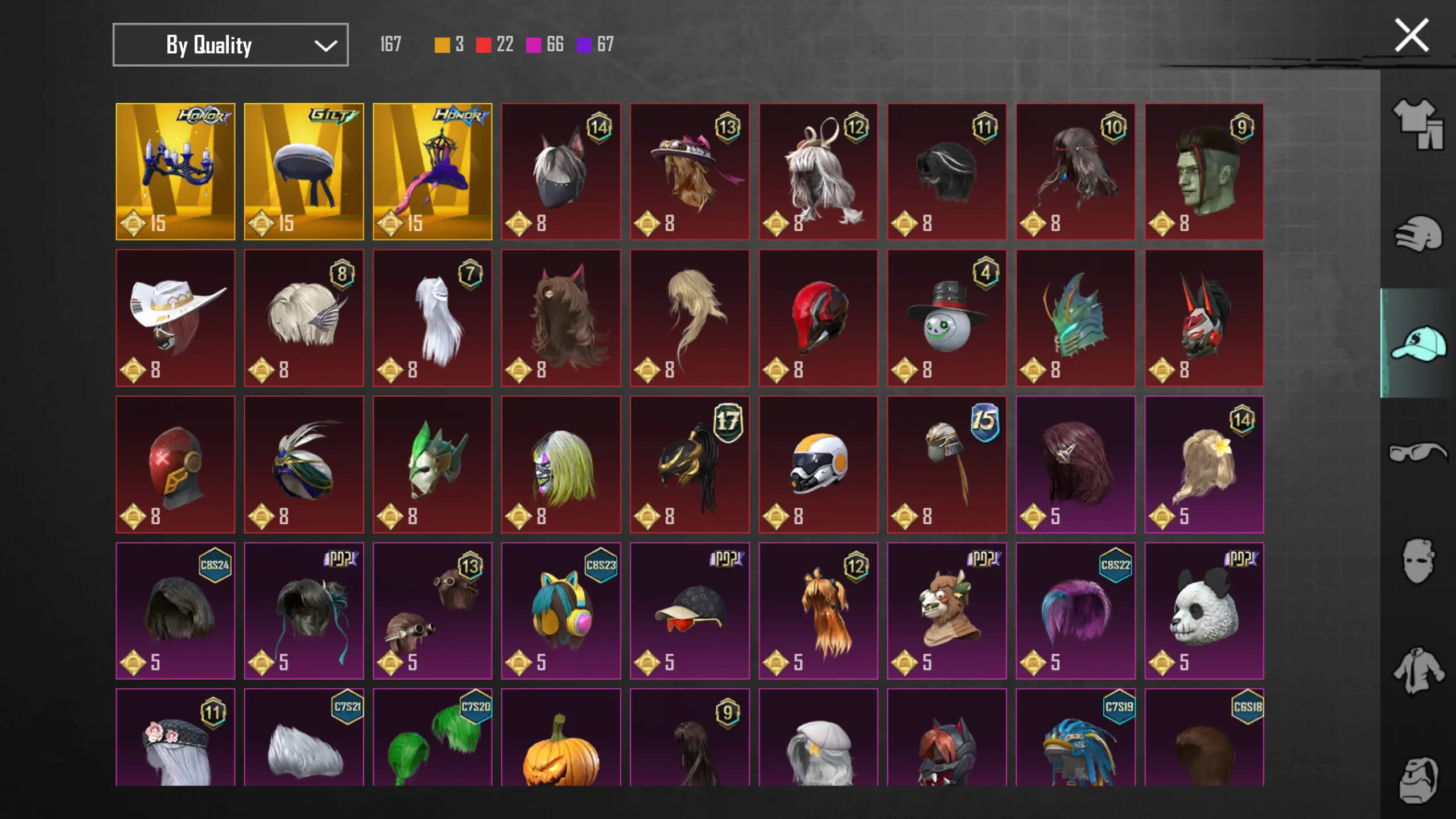Expand the By Quality sort dropdown
1456x819 pixels.
[x=230, y=45]
